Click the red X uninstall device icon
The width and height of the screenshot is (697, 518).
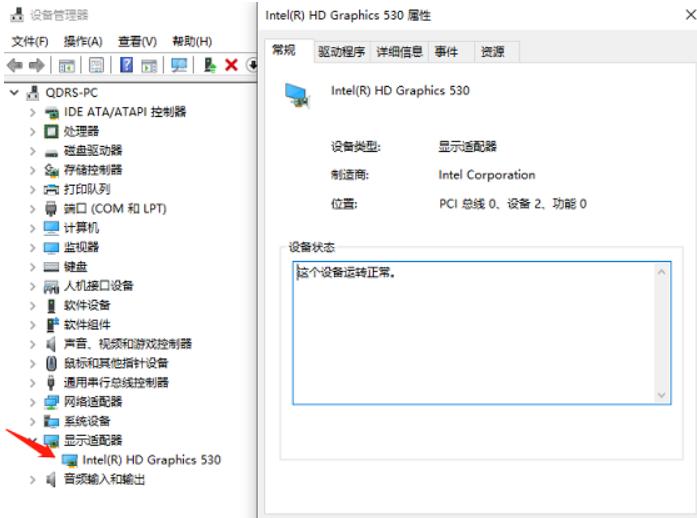tap(231, 65)
